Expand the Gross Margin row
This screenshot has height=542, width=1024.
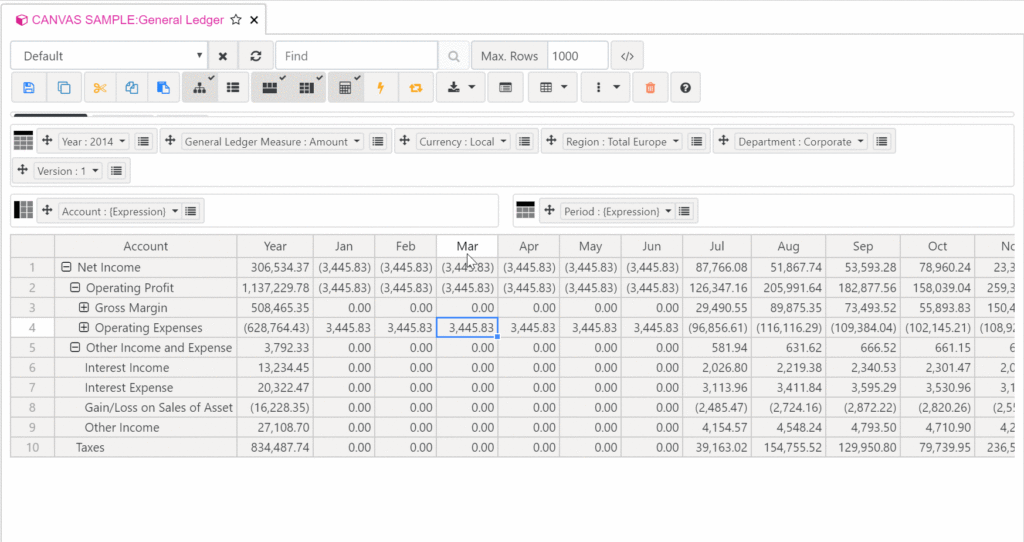[x=84, y=308]
